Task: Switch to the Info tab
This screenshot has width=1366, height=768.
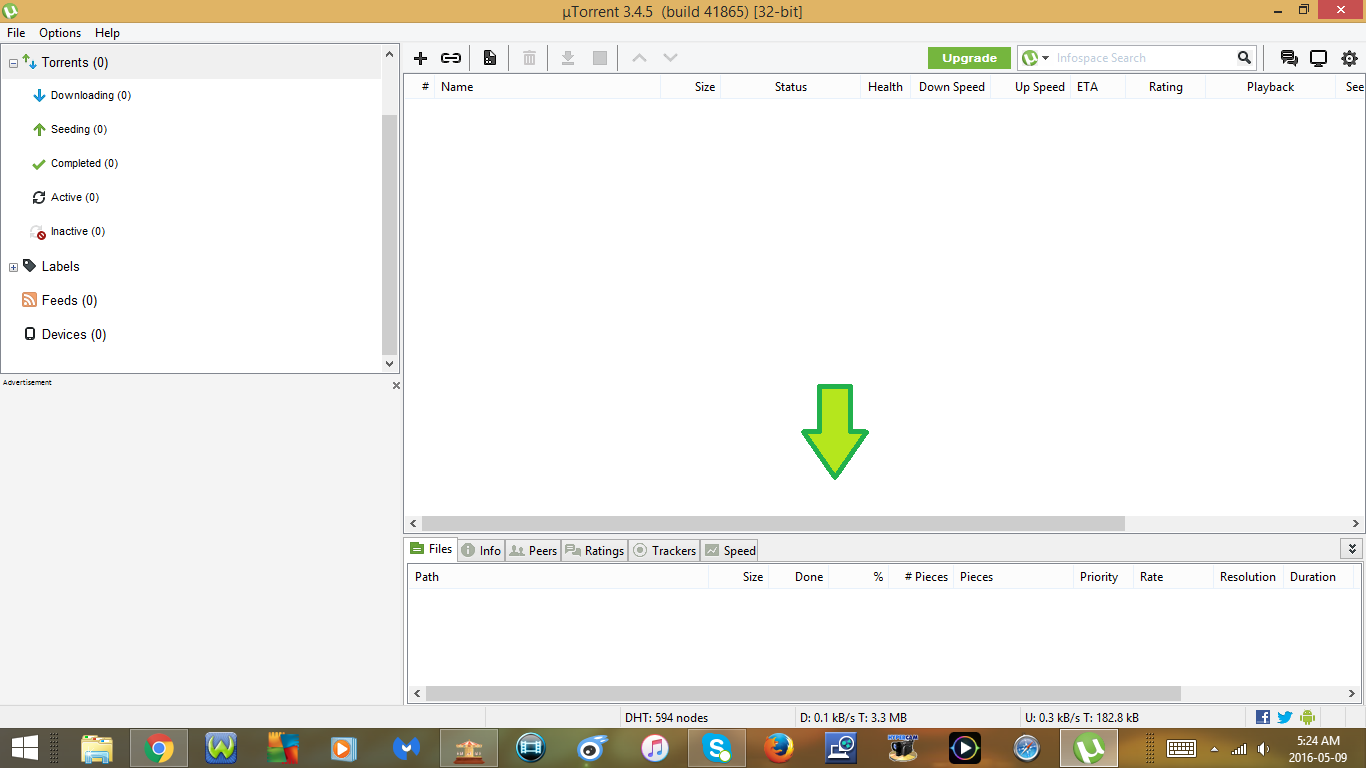Action: click(x=481, y=550)
